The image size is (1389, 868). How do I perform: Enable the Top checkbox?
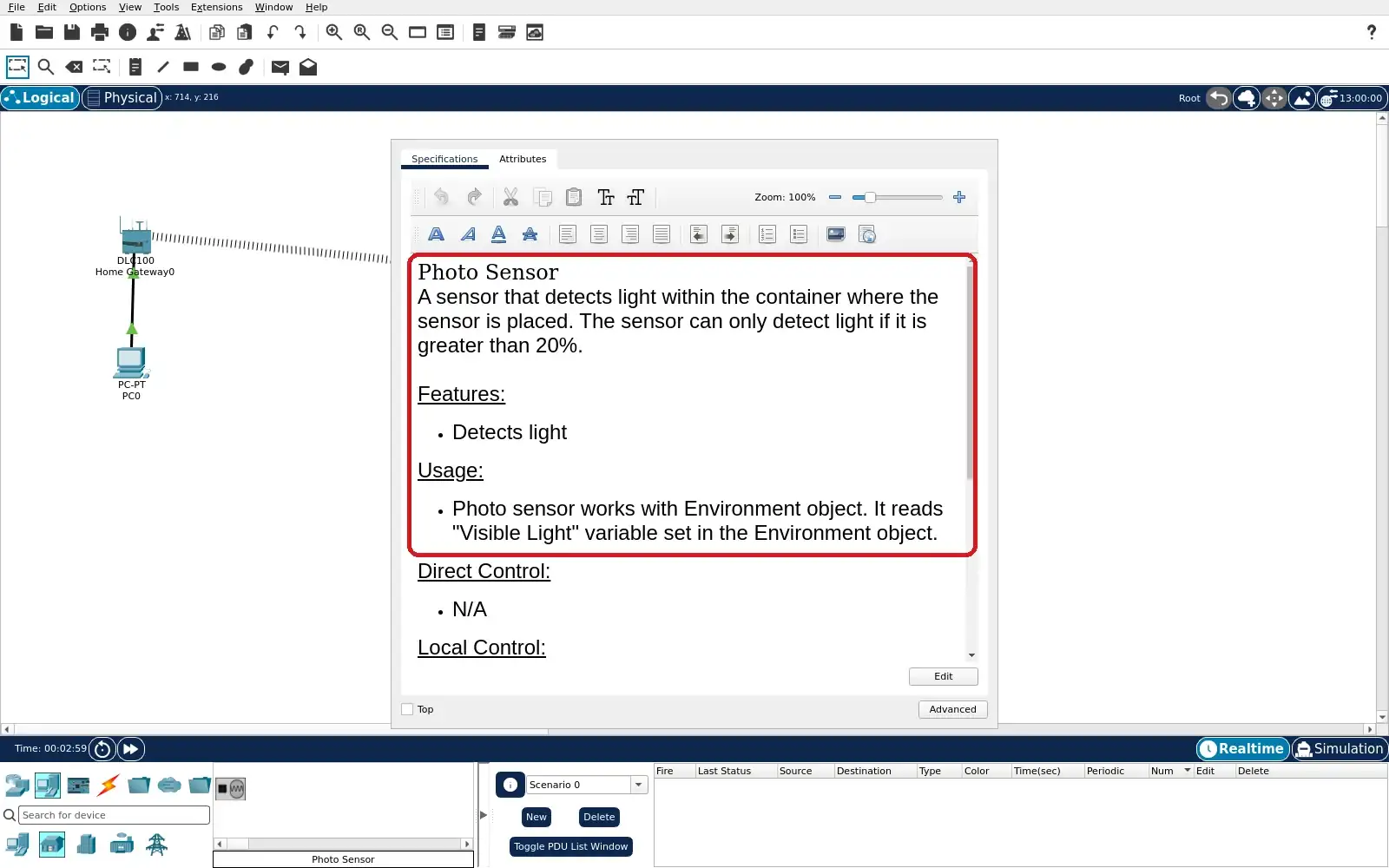pyautogui.click(x=407, y=709)
